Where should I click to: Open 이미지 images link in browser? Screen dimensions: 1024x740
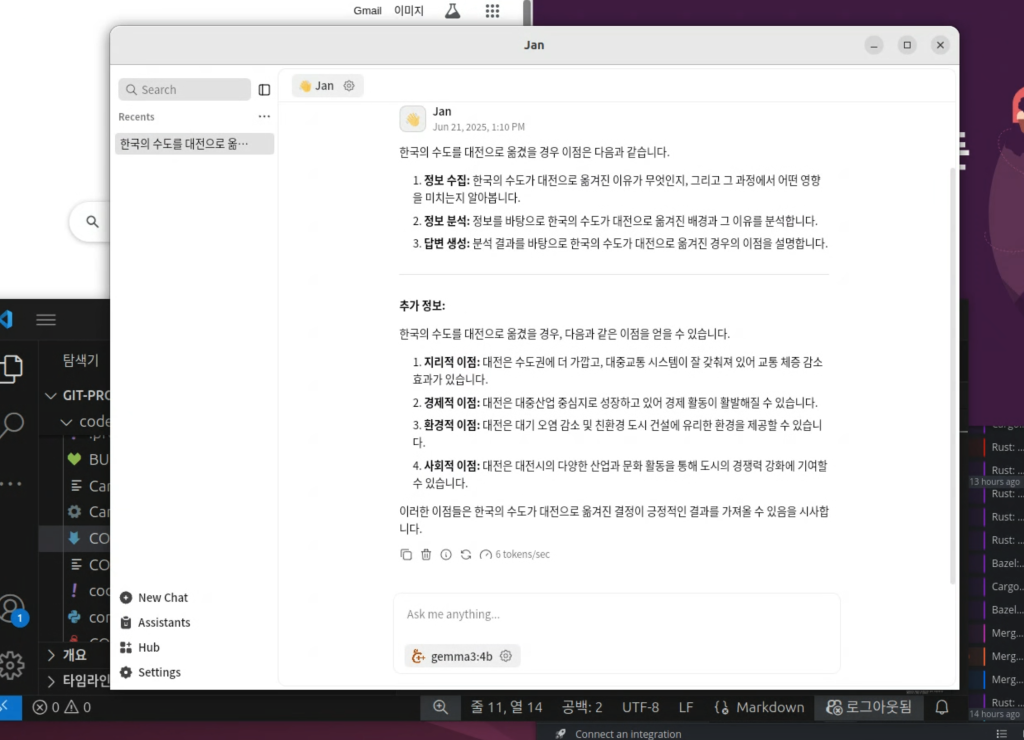point(409,10)
